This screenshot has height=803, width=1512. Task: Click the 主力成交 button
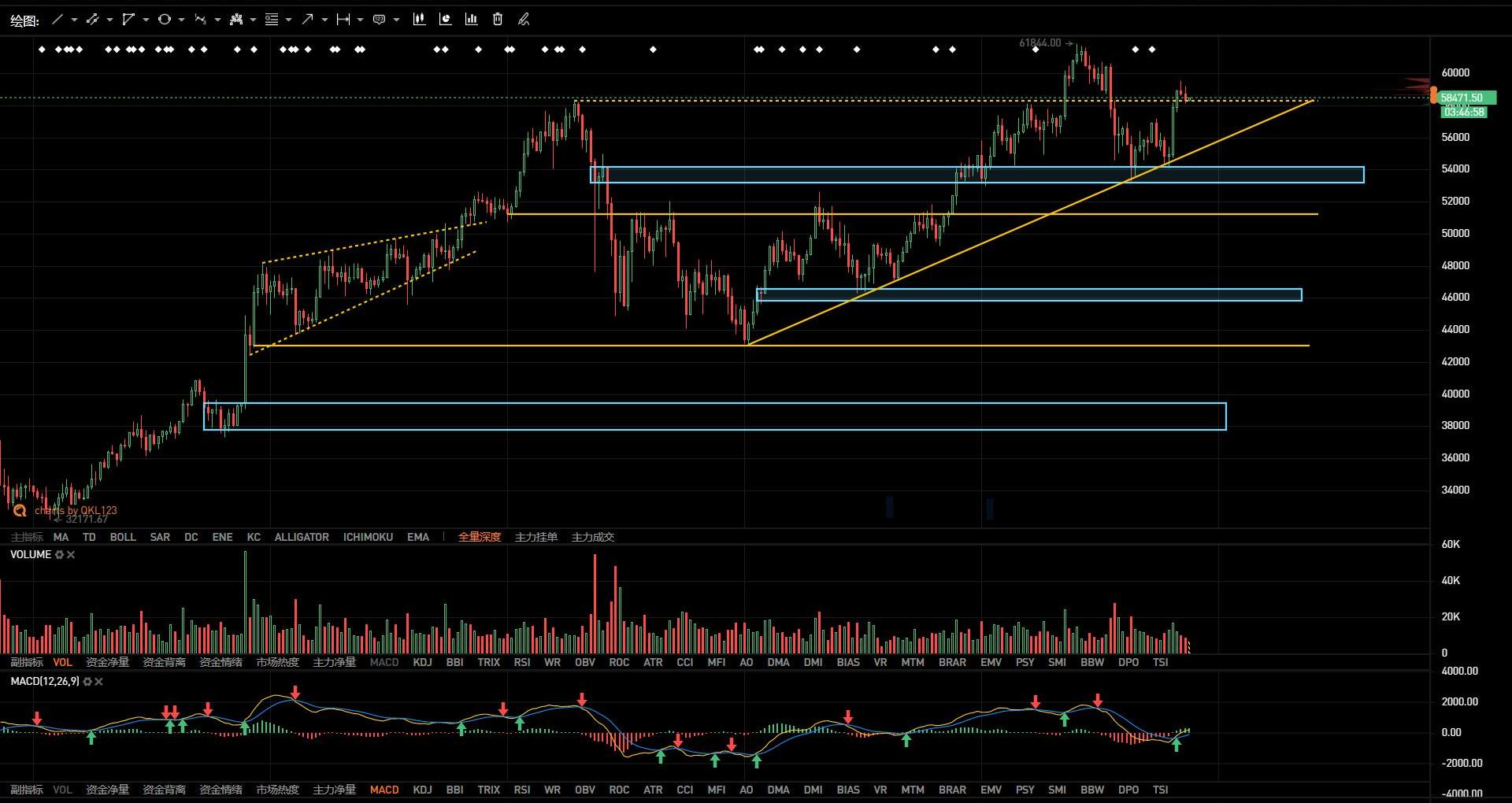click(592, 537)
